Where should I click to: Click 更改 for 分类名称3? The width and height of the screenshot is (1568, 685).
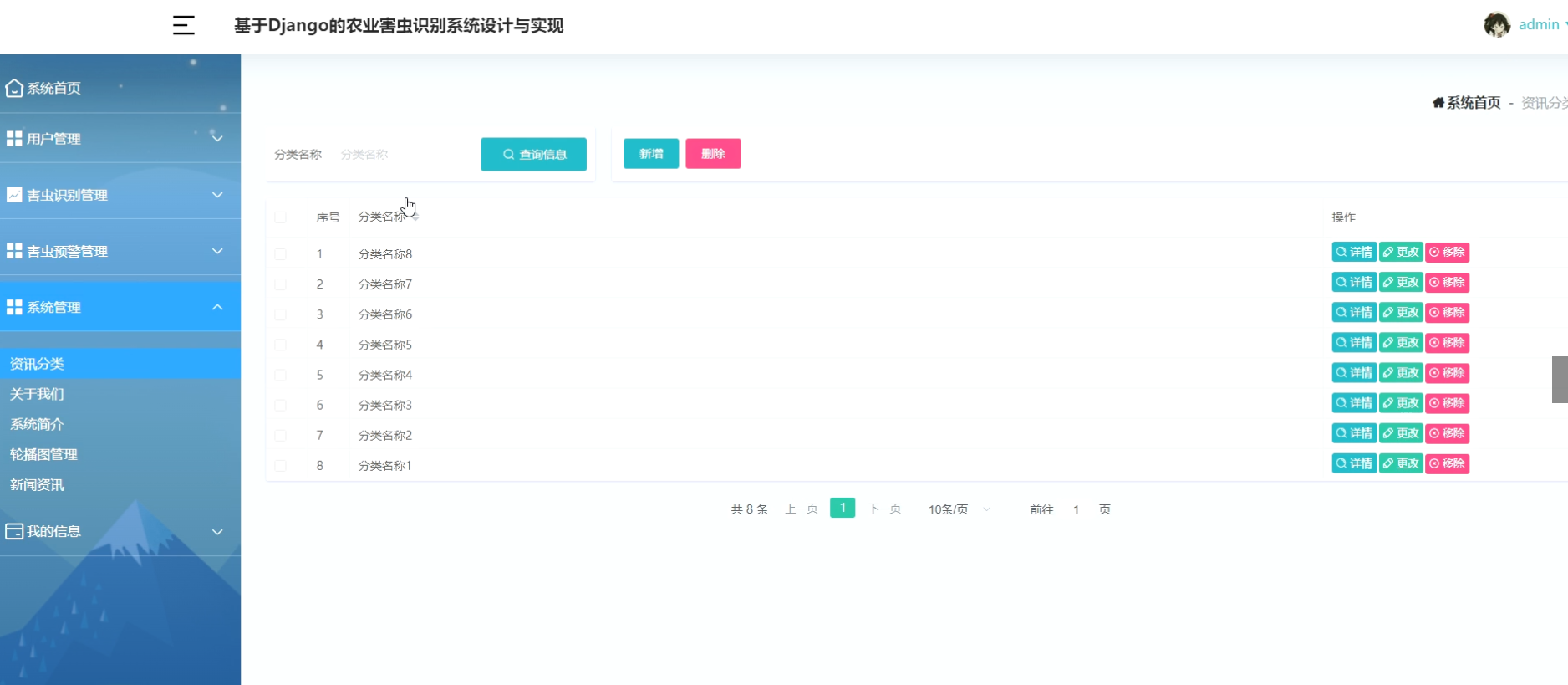tap(1401, 402)
